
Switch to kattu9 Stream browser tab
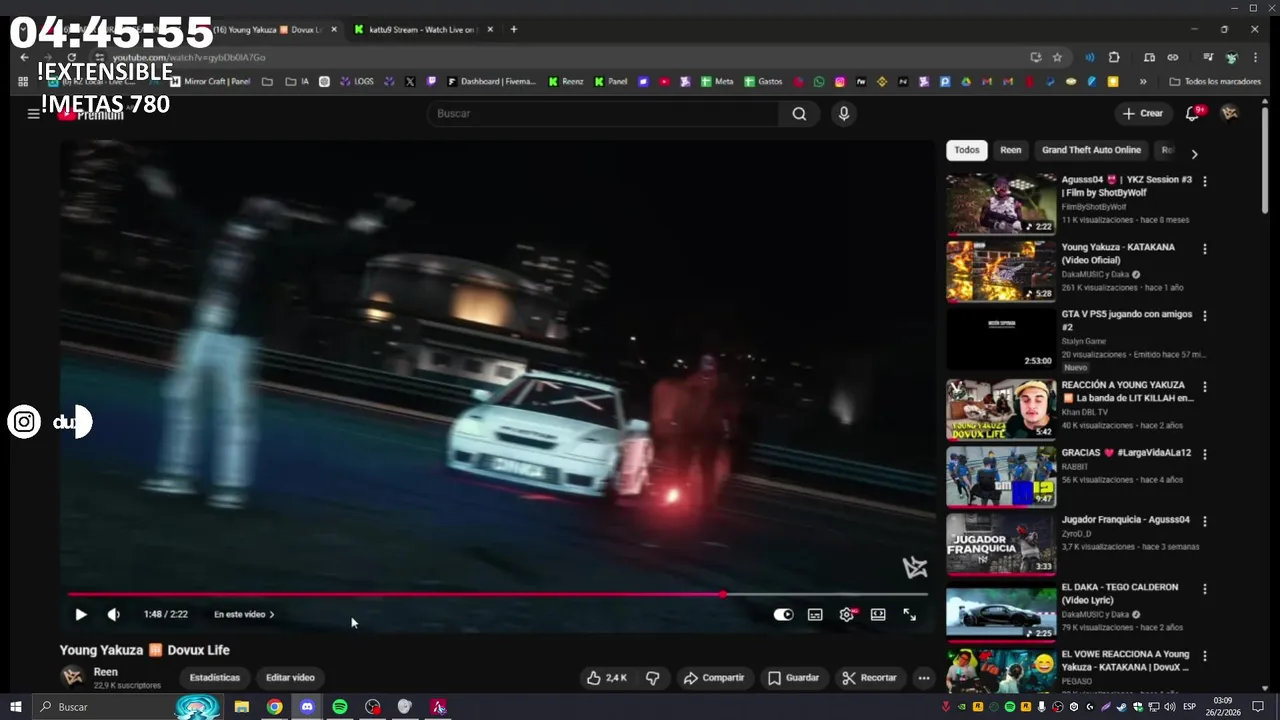[x=422, y=30]
